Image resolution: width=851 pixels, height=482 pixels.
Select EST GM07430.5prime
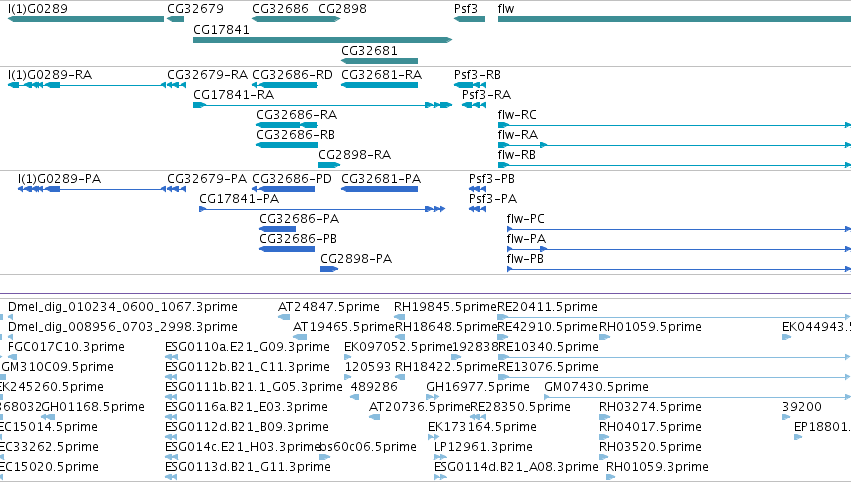[697, 397]
